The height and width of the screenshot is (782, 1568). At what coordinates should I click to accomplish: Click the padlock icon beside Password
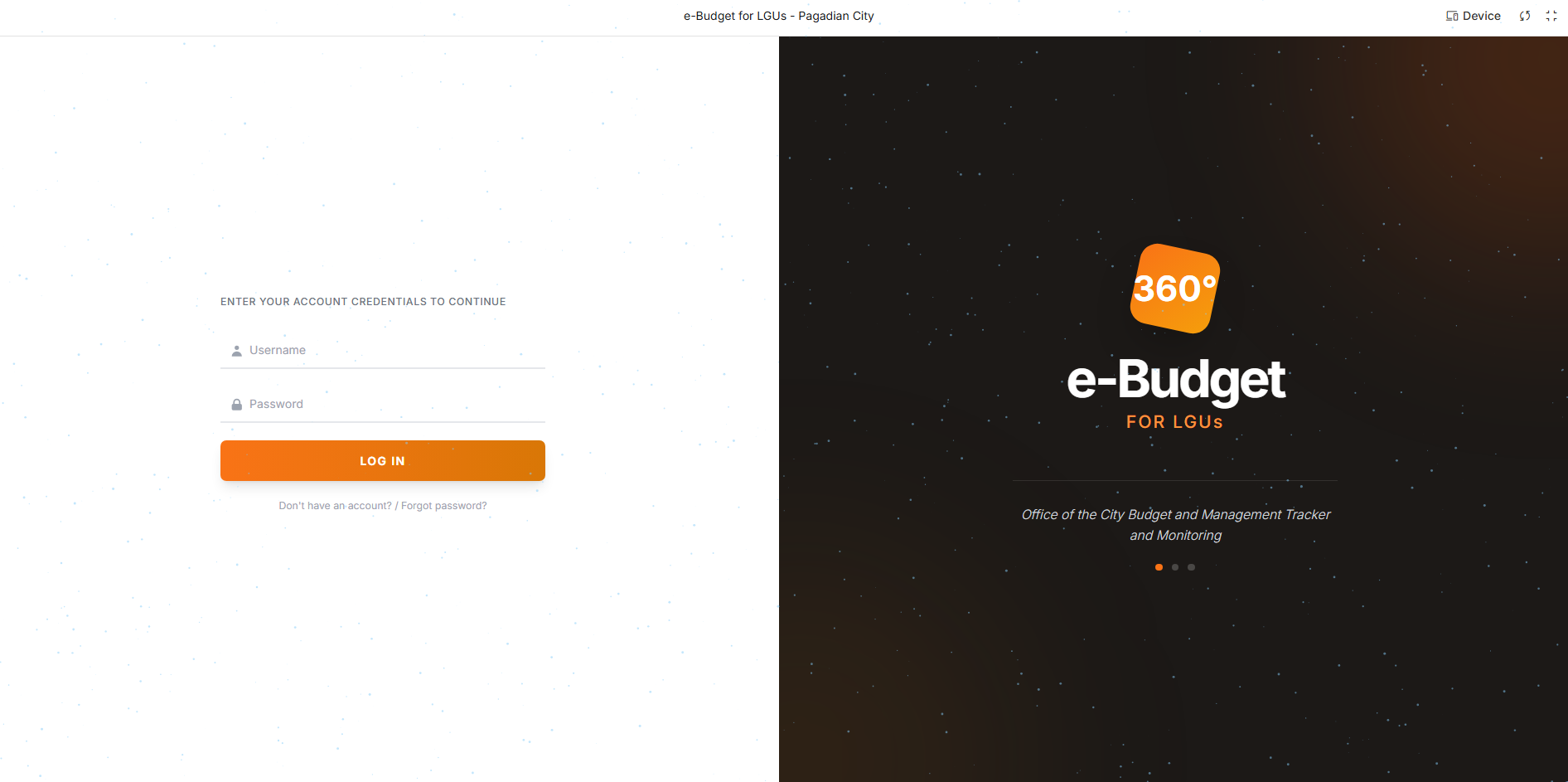click(236, 405)
